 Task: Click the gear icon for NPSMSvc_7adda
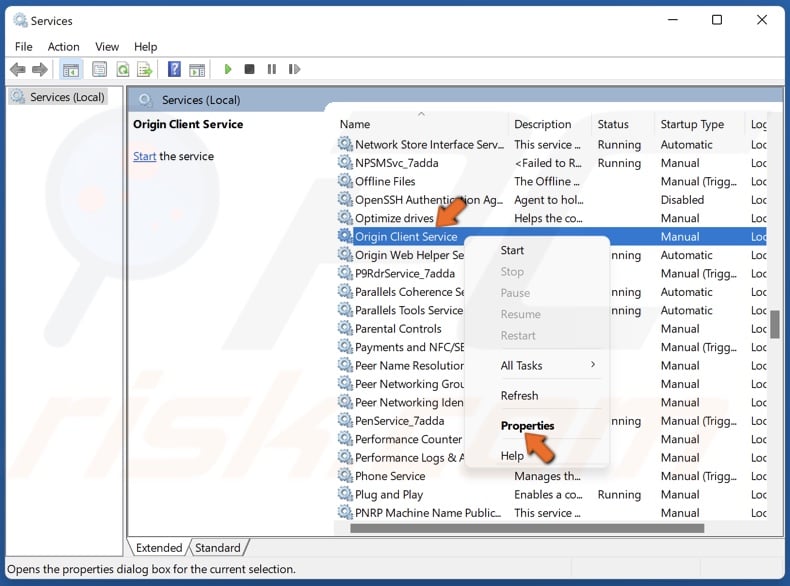345,163
